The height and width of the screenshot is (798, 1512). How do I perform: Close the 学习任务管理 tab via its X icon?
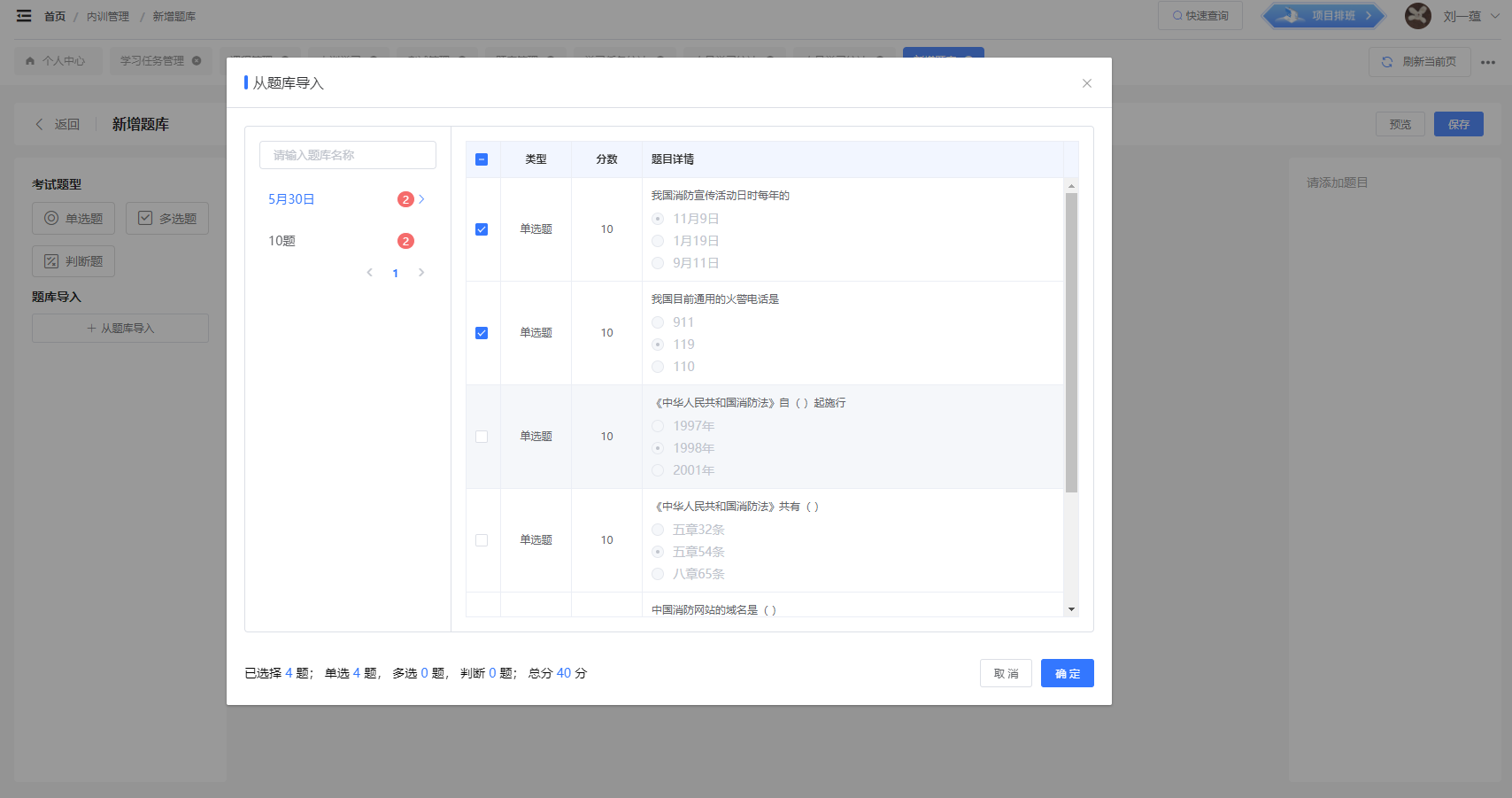(197, 61)
